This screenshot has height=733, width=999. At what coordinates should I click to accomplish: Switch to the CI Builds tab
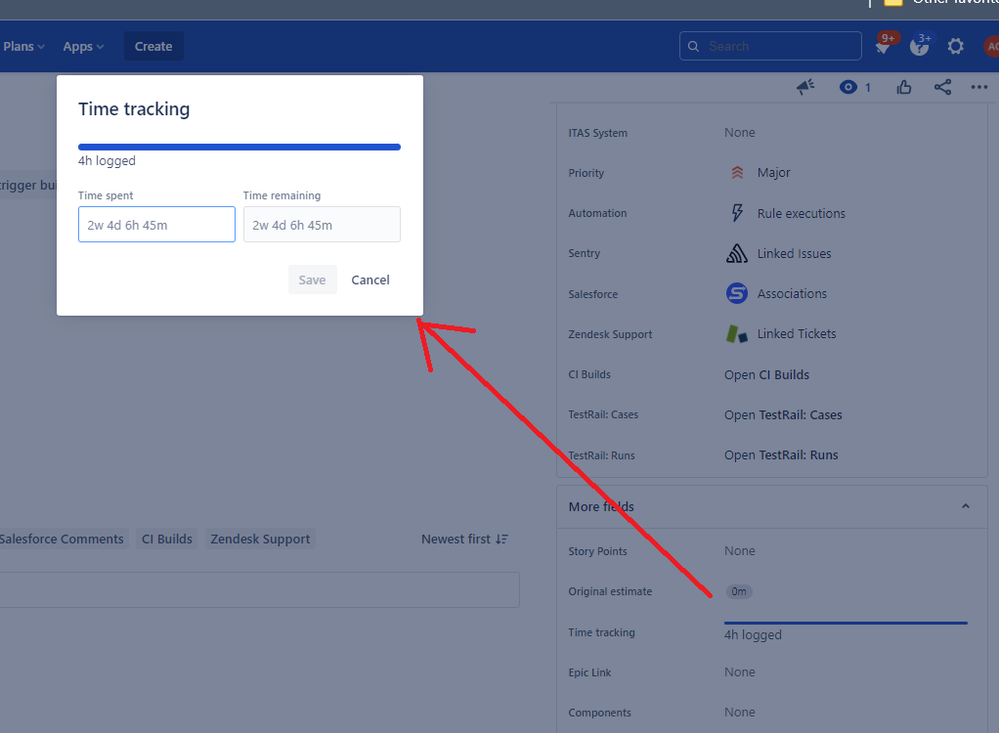[167, 539]
